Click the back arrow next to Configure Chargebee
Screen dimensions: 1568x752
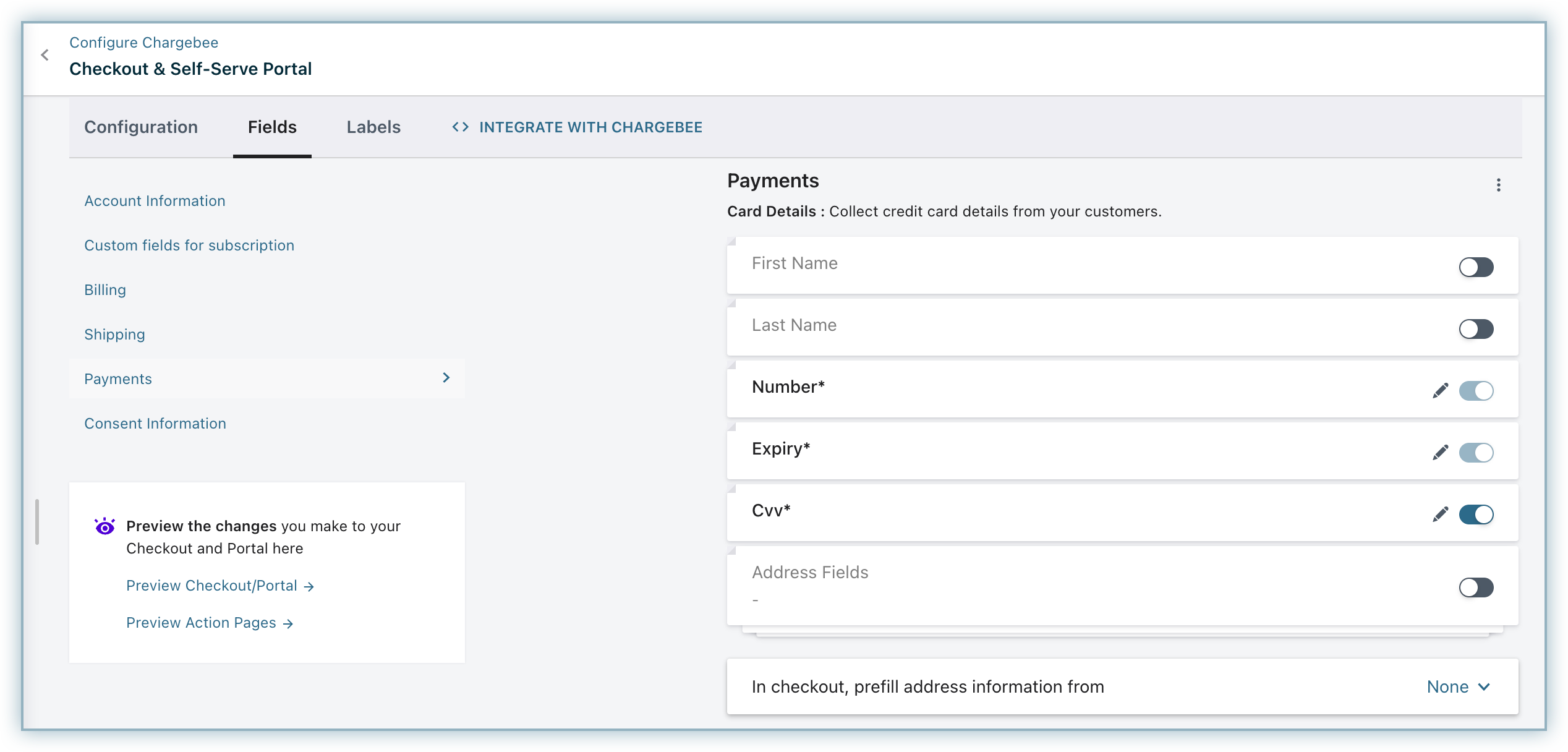point(45,55)
